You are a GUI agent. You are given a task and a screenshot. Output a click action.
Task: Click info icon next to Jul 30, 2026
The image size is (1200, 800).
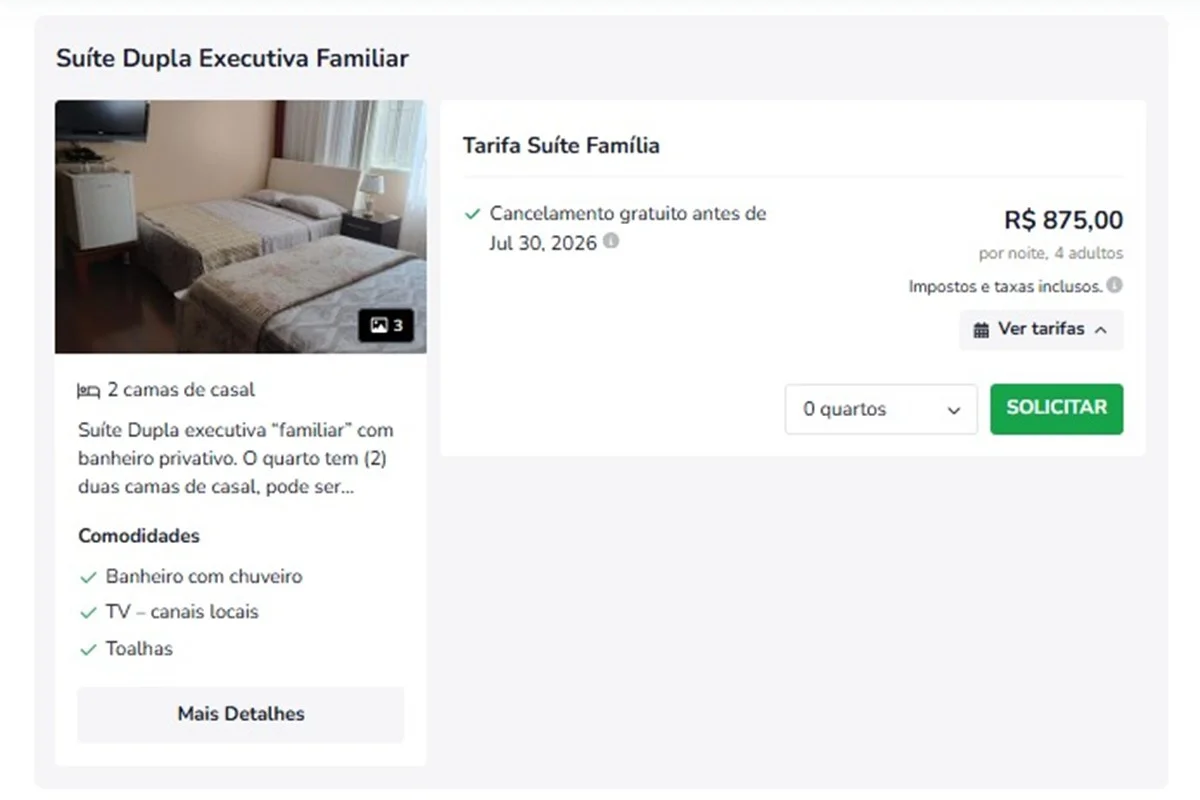[611, 241]
